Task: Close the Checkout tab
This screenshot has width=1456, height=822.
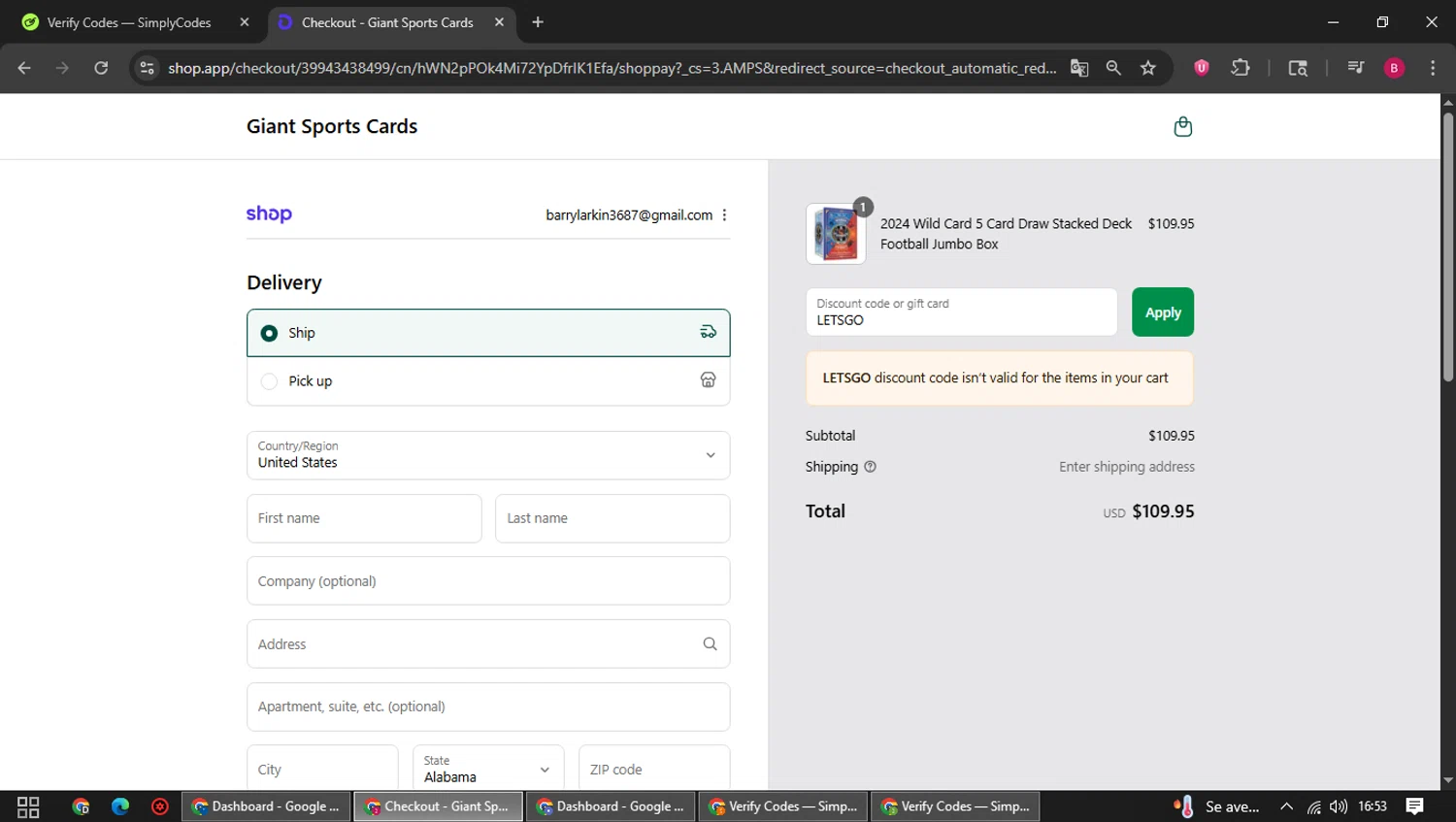Action: 499,22
